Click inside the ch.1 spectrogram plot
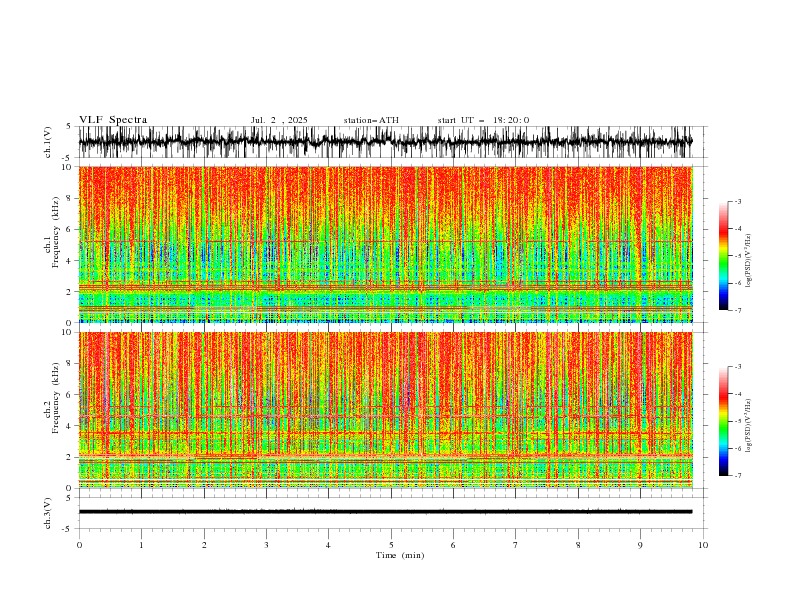The width and height of the screenshot is (792, 612). click(x=385, y=244)
